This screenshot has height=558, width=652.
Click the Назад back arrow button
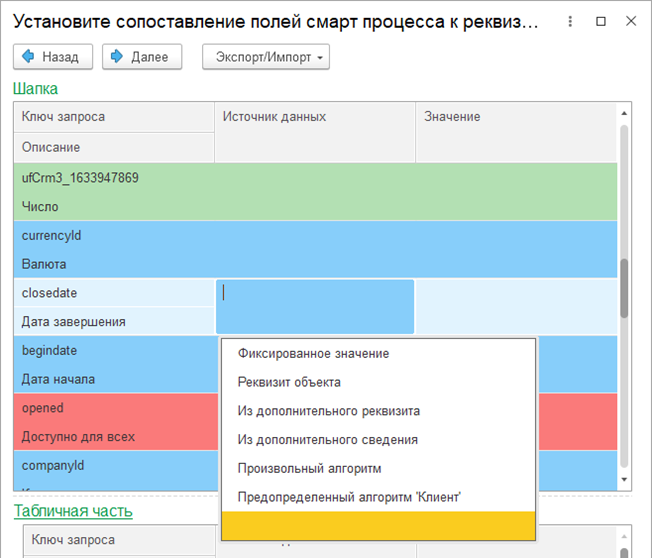[53, 58]
